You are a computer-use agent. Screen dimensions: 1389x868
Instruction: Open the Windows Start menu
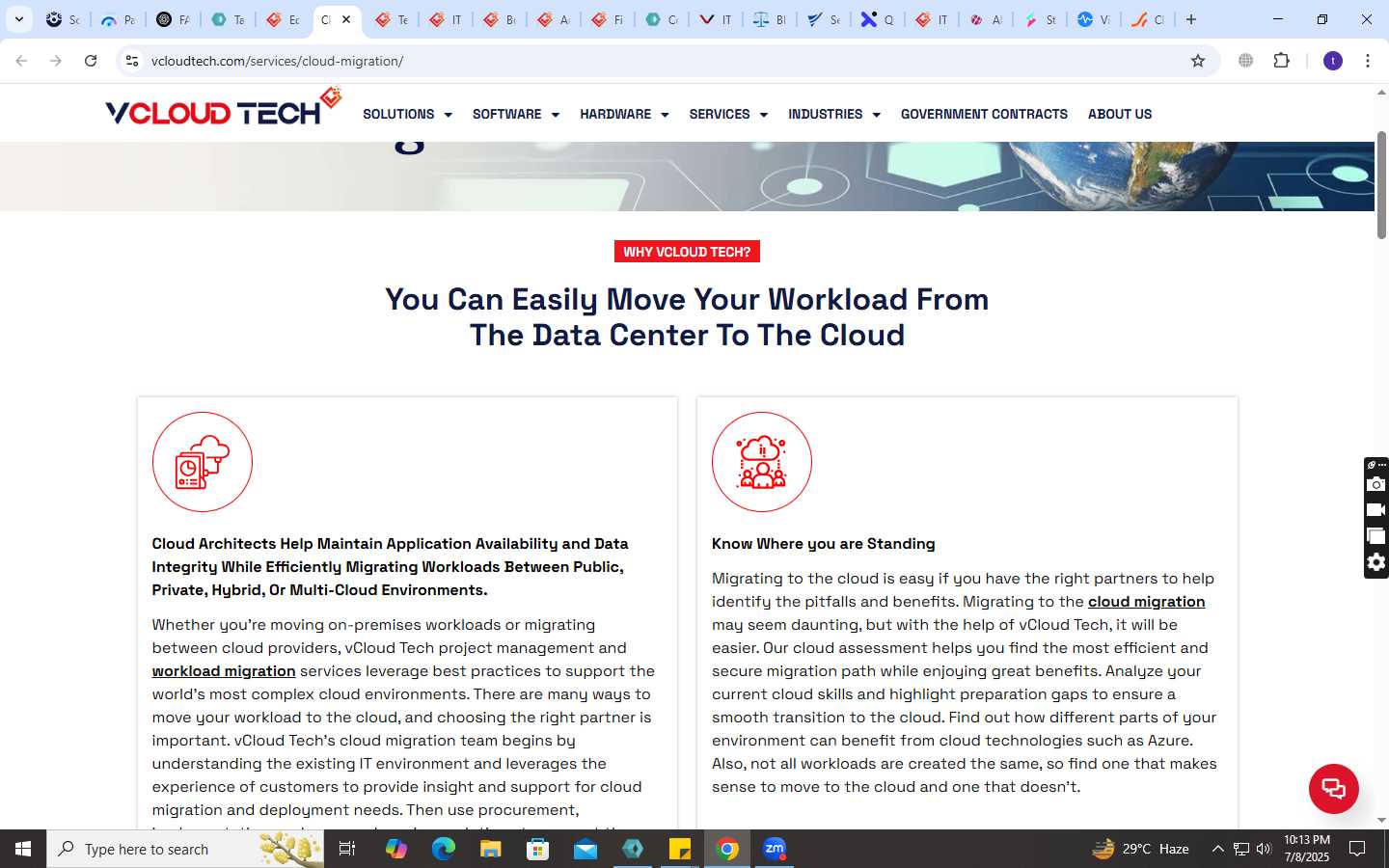(x=23, y=849)
